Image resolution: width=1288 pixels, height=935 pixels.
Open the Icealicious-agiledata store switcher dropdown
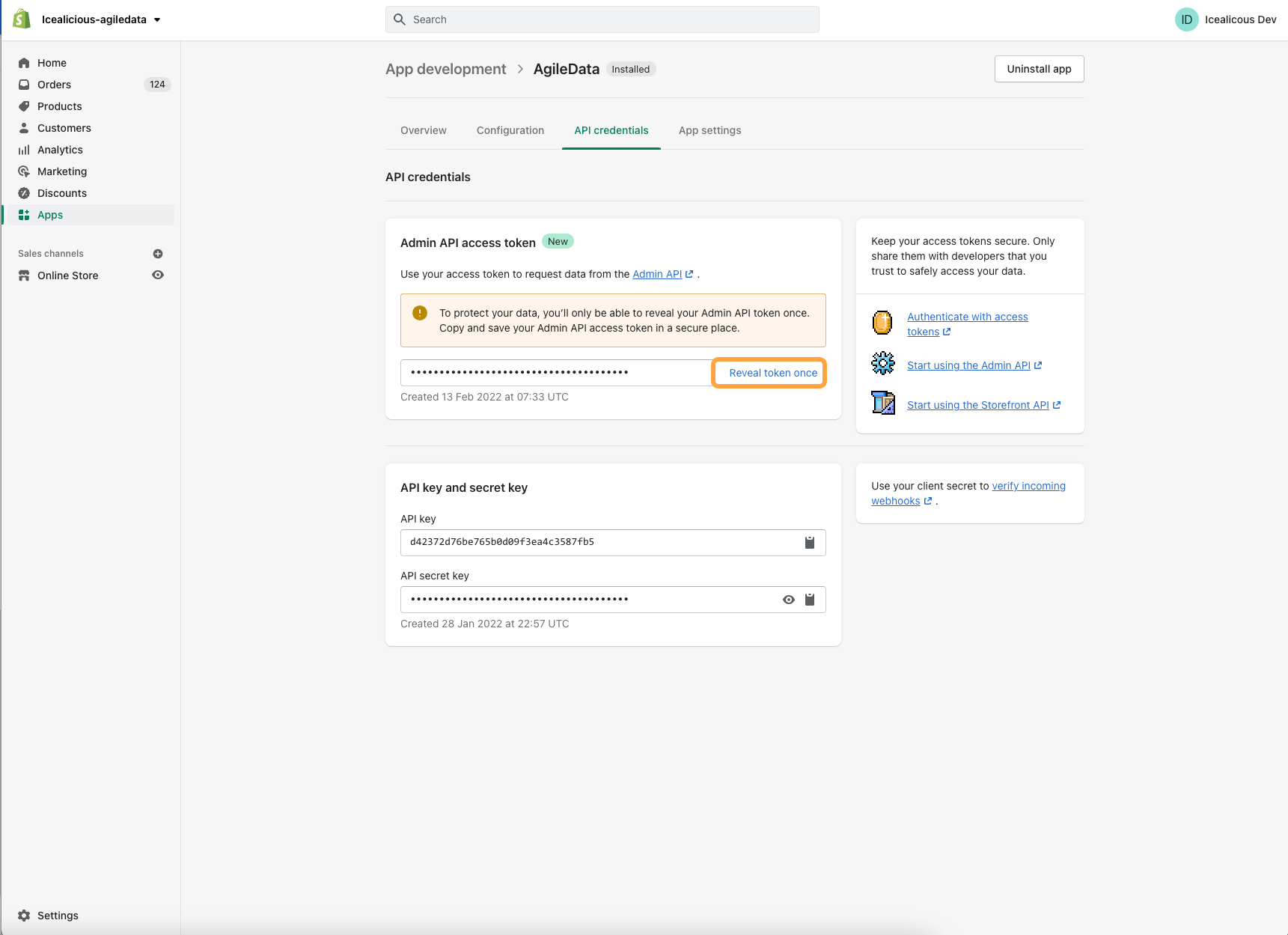coord(101,19)
